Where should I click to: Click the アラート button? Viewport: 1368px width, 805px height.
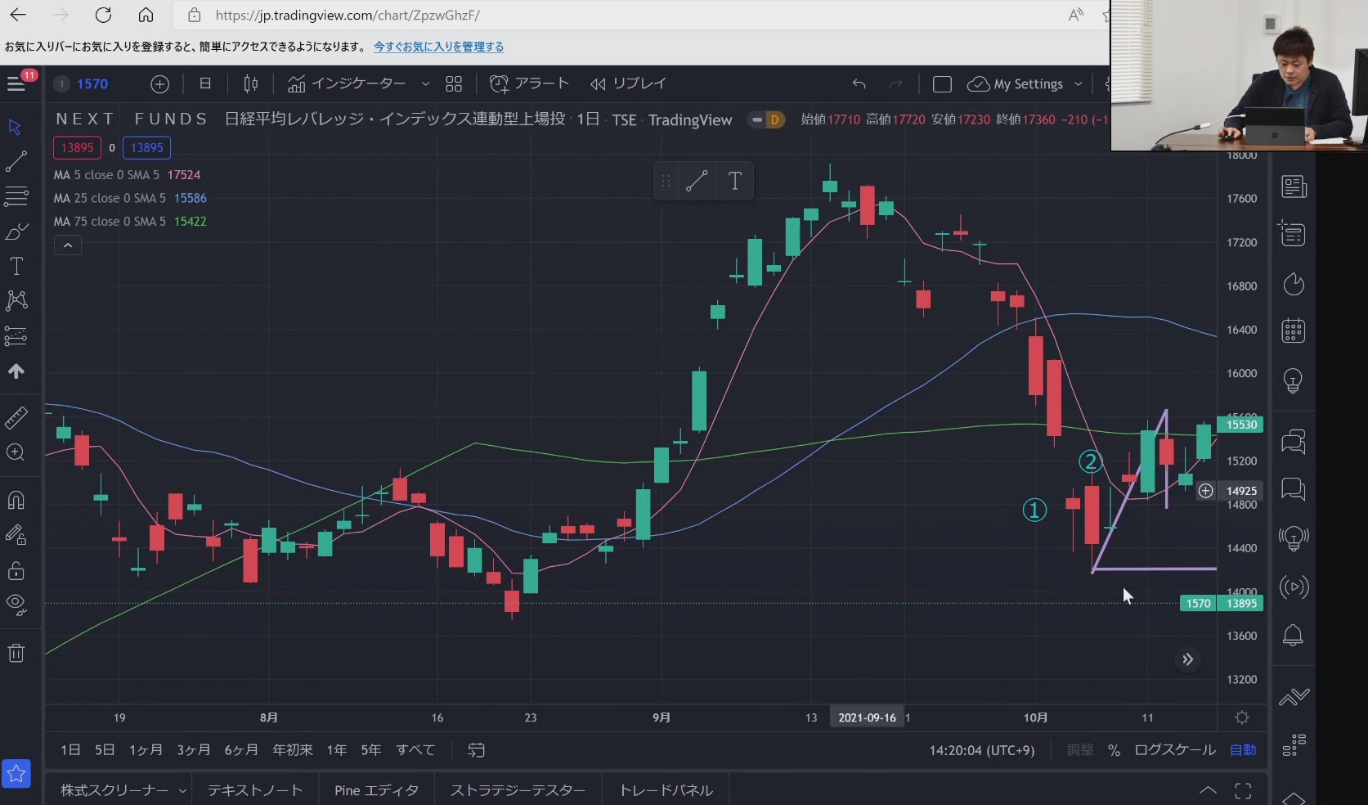[x=530, y=84]
